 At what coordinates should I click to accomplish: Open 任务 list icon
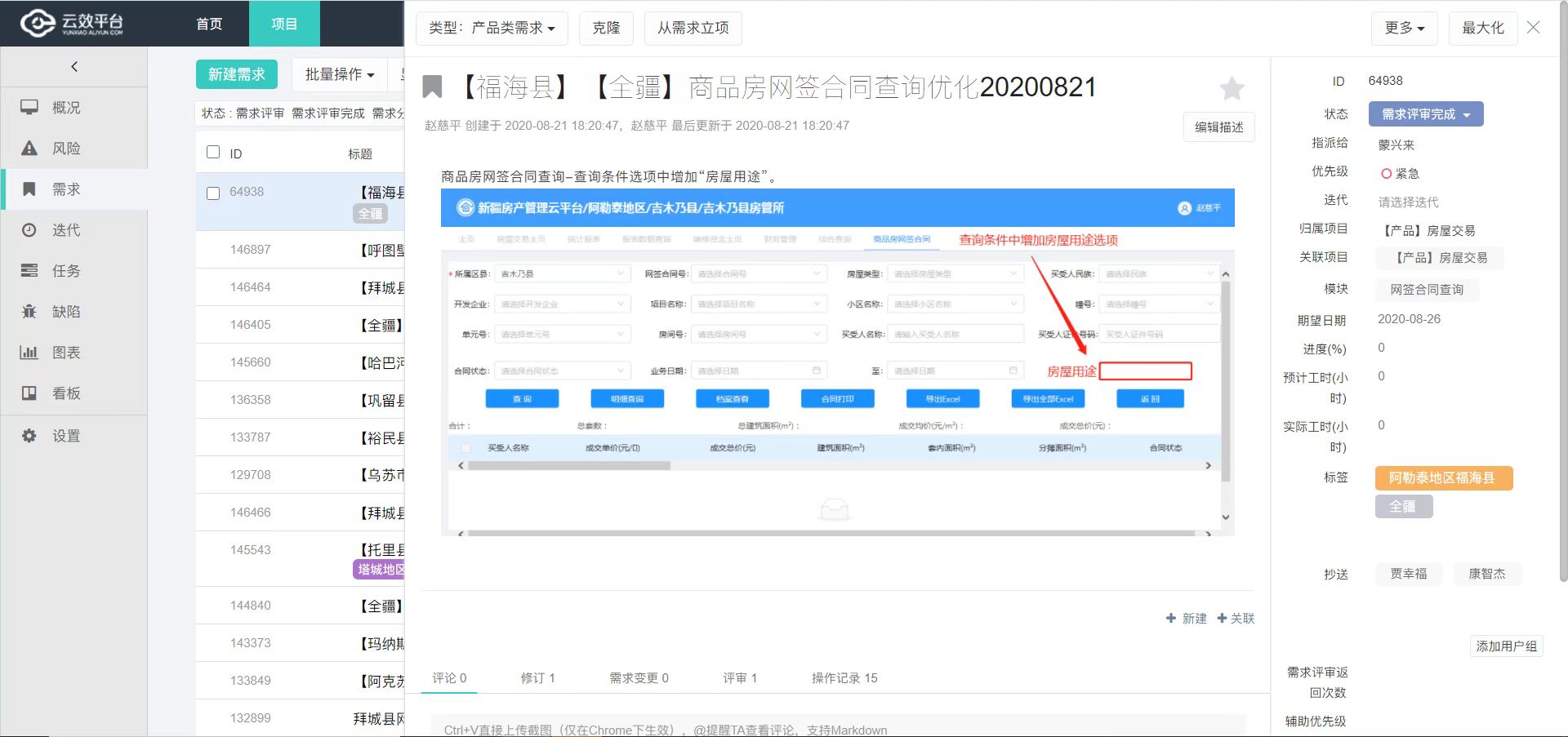coord(29,271)
